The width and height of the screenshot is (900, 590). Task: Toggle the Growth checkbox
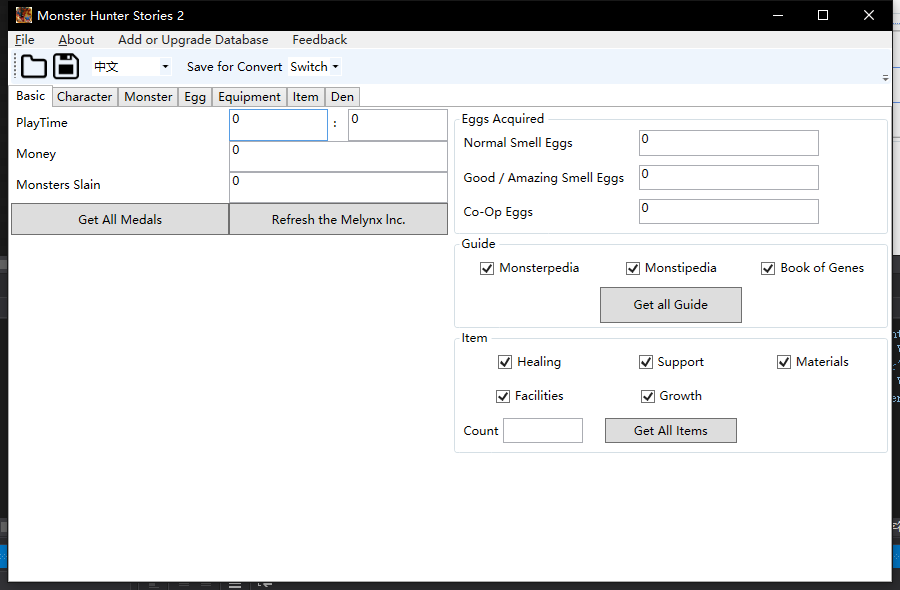point(648,396)
